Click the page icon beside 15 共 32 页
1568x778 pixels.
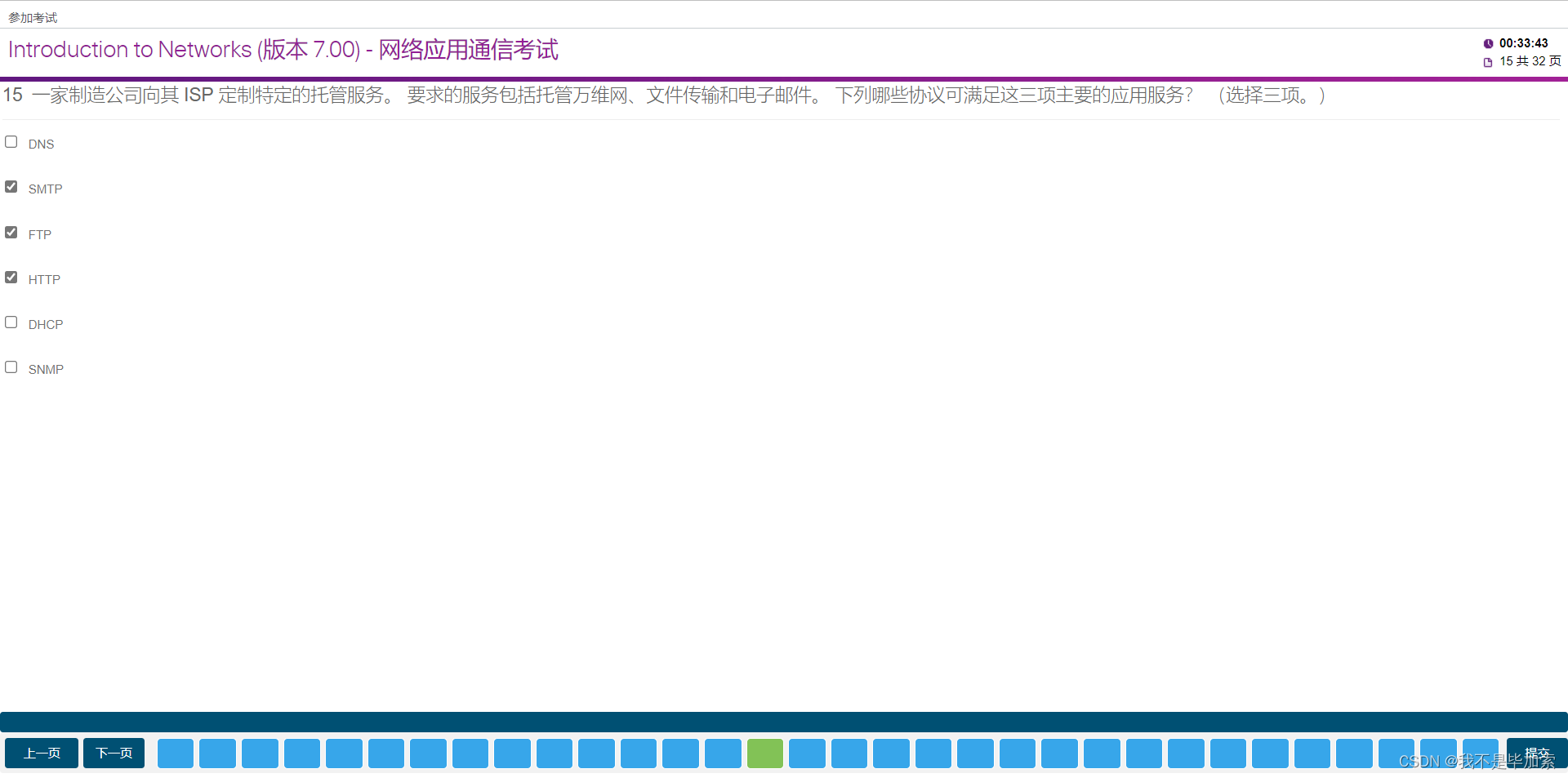(1488, 62)
